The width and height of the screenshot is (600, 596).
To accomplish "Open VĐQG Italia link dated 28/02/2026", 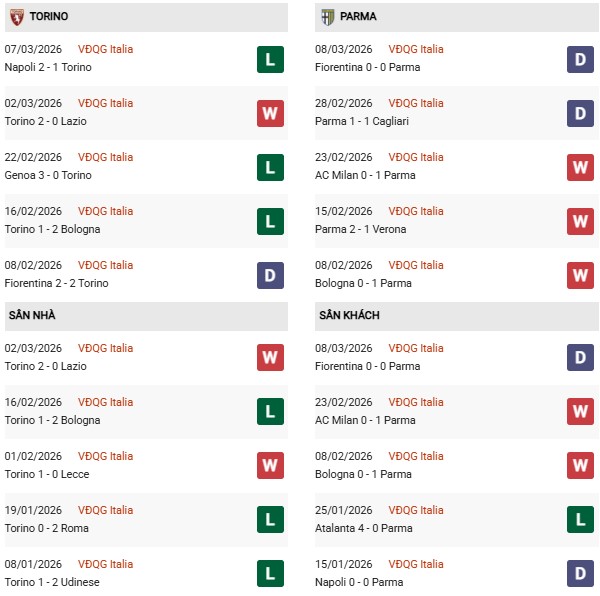I will (x=416, y=103).
